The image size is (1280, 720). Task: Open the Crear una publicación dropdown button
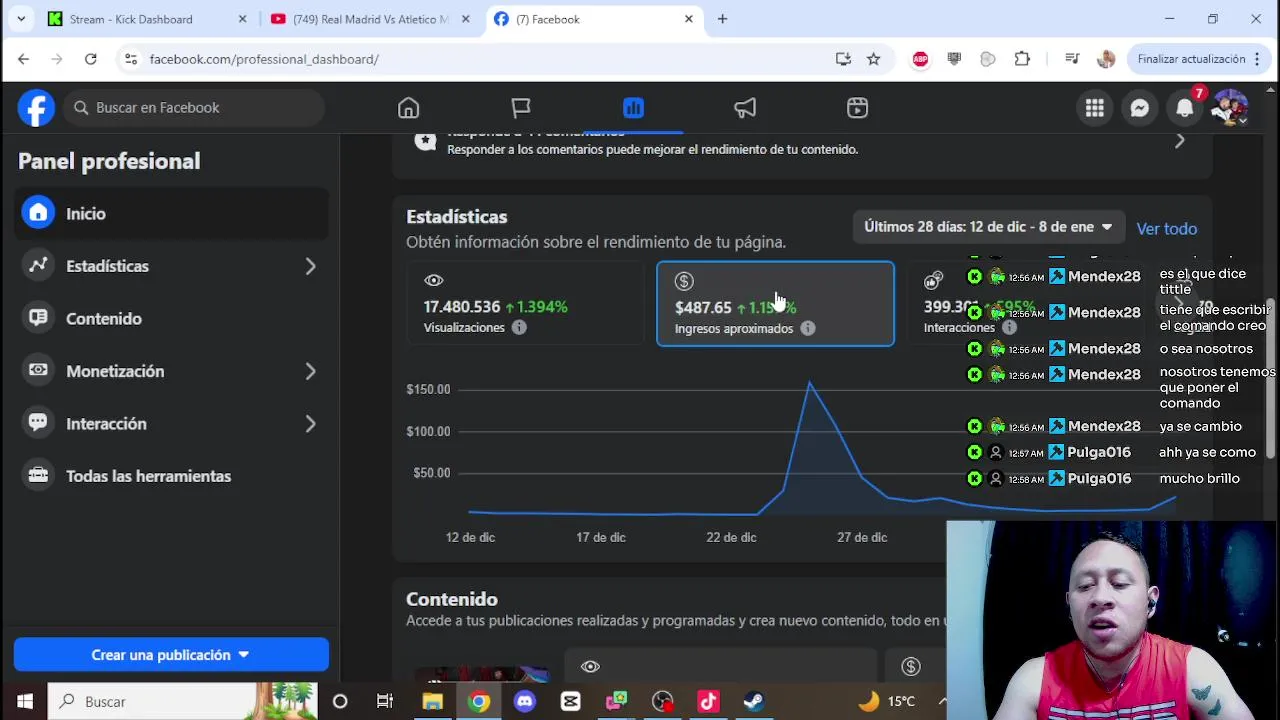tap(171, 654)
